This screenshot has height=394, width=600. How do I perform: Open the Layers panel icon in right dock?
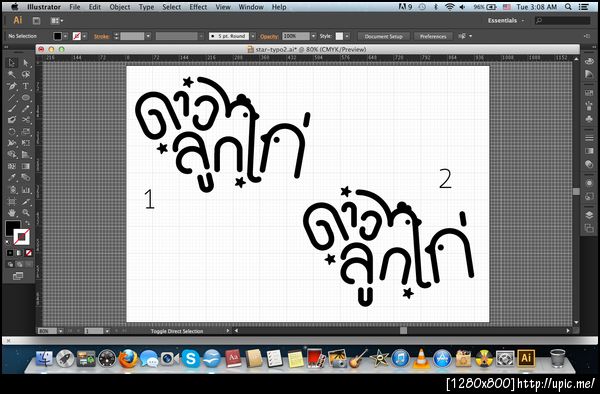(x=589, y=215)
